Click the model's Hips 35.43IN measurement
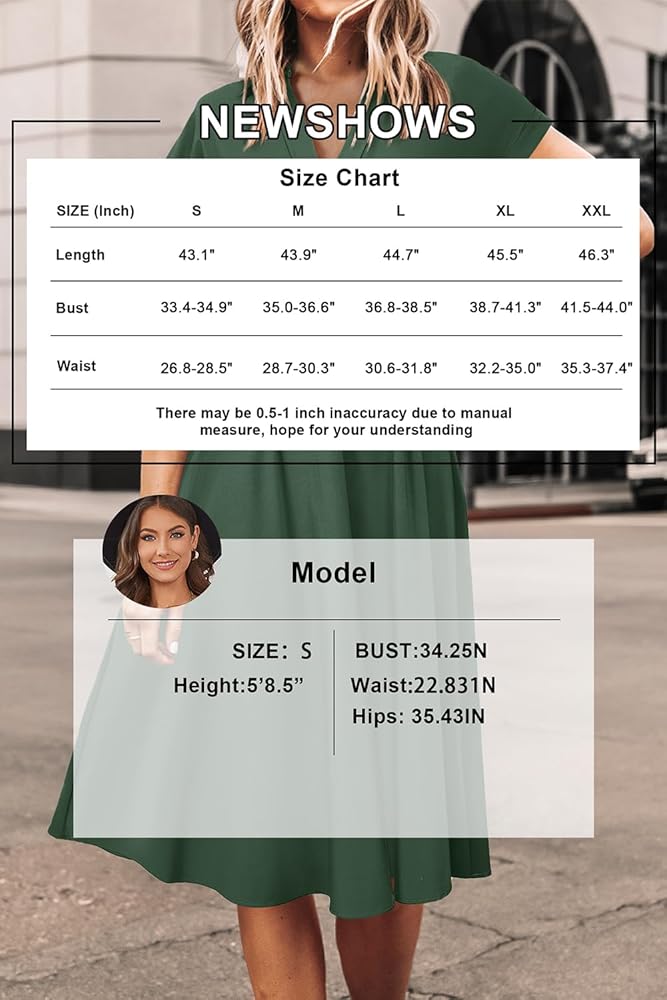The image size is (667, 1000). pos(418,717)
